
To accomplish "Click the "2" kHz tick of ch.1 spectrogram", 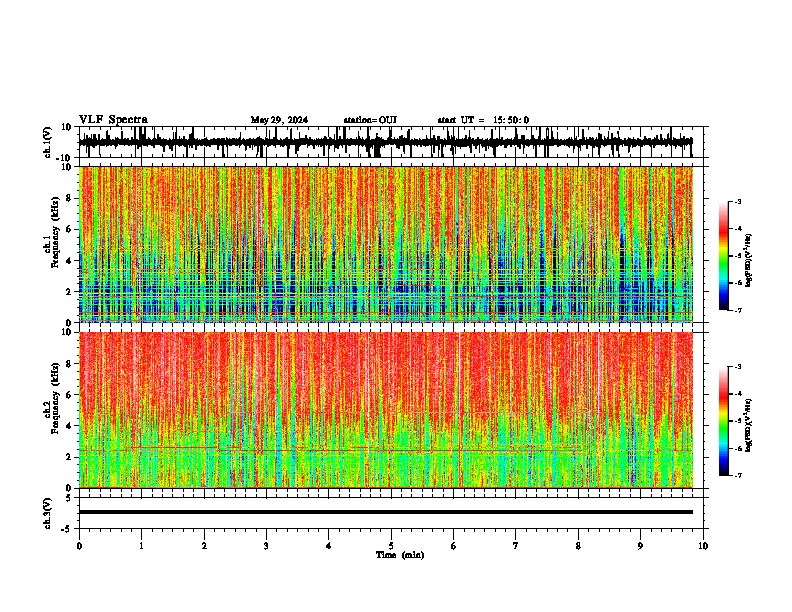I will point(70,292).
